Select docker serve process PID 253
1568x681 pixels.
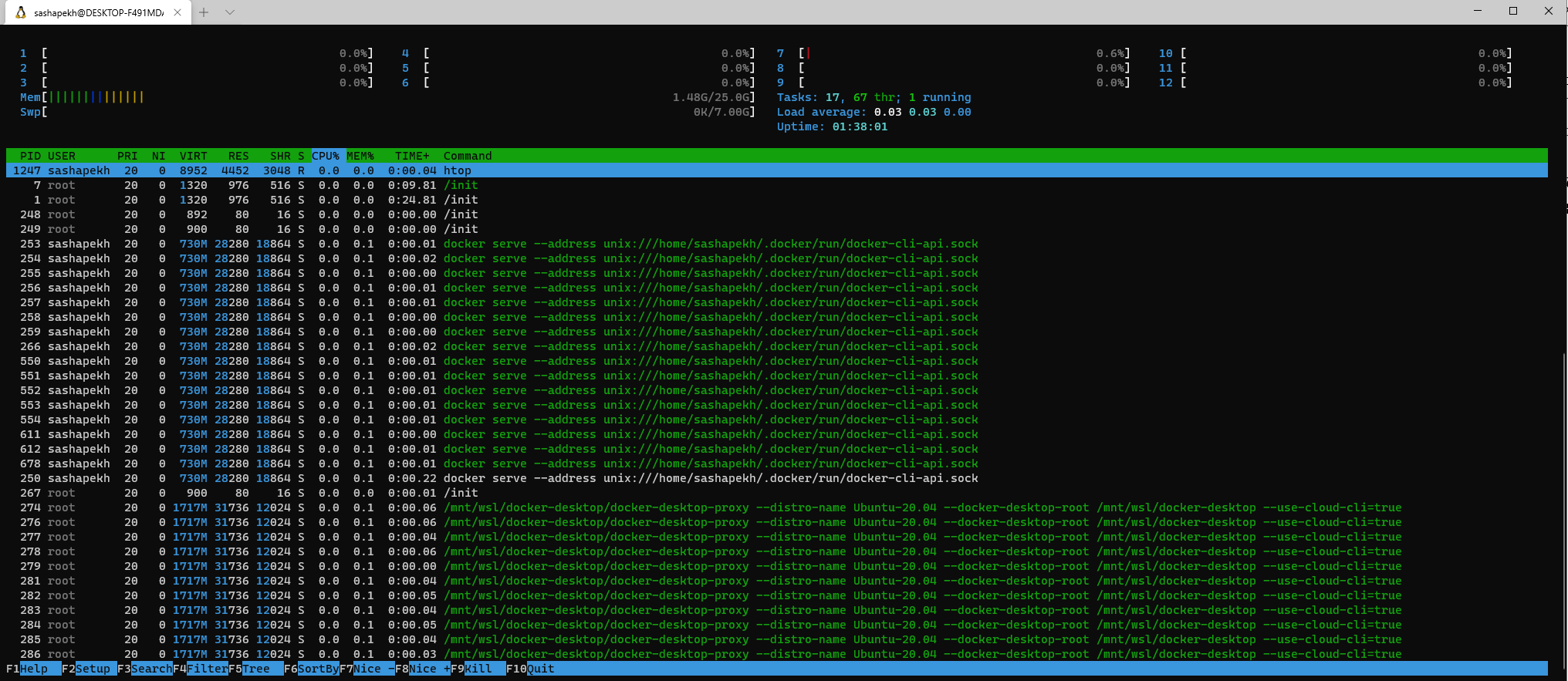[777, 244]
